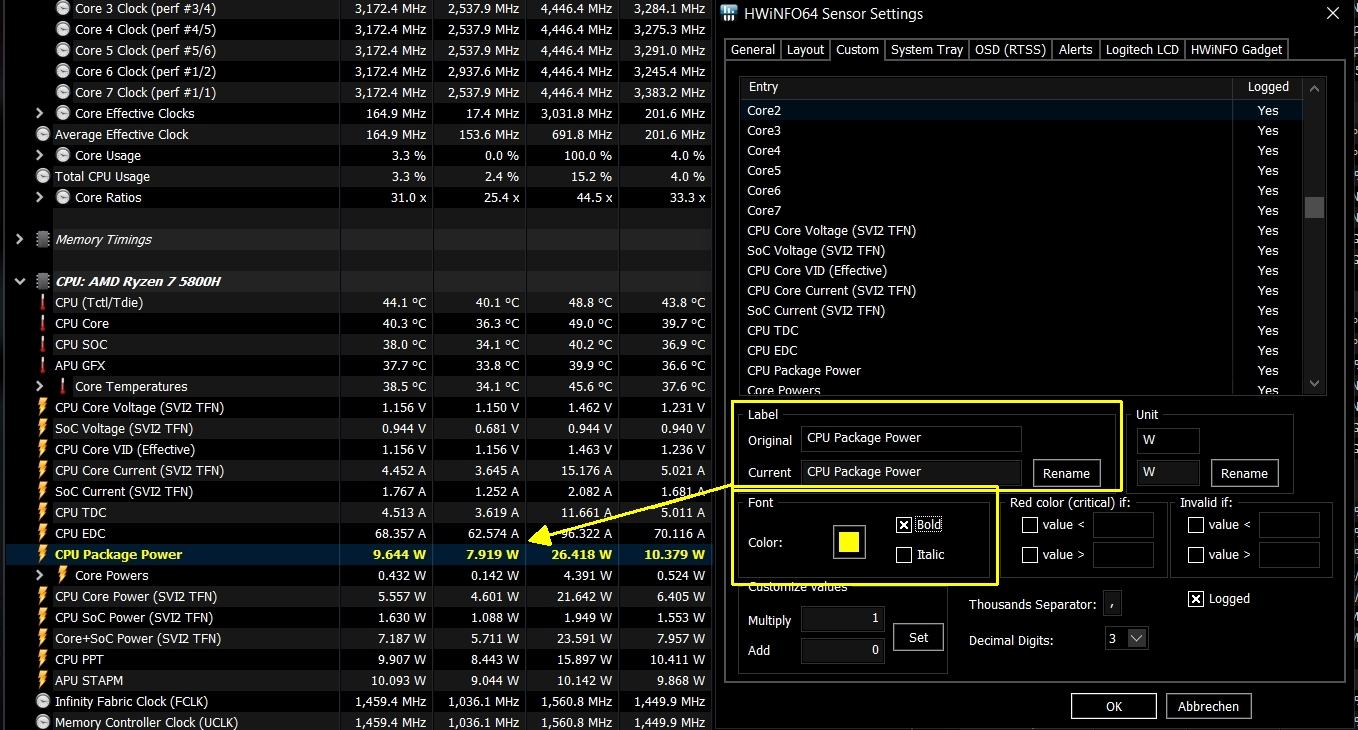Expand the Core Ratios group
This screenshot has width=1358, height=730.
(39, 197)
